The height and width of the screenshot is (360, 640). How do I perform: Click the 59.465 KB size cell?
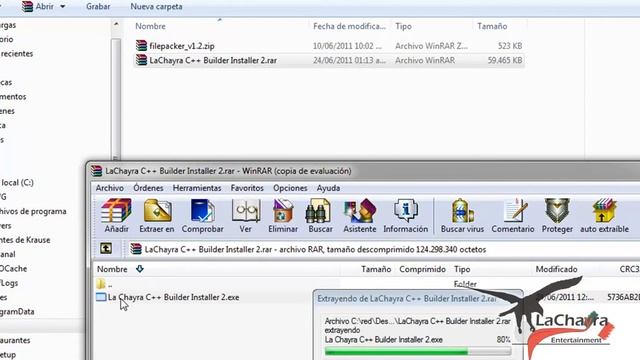(x=505, y=60)
